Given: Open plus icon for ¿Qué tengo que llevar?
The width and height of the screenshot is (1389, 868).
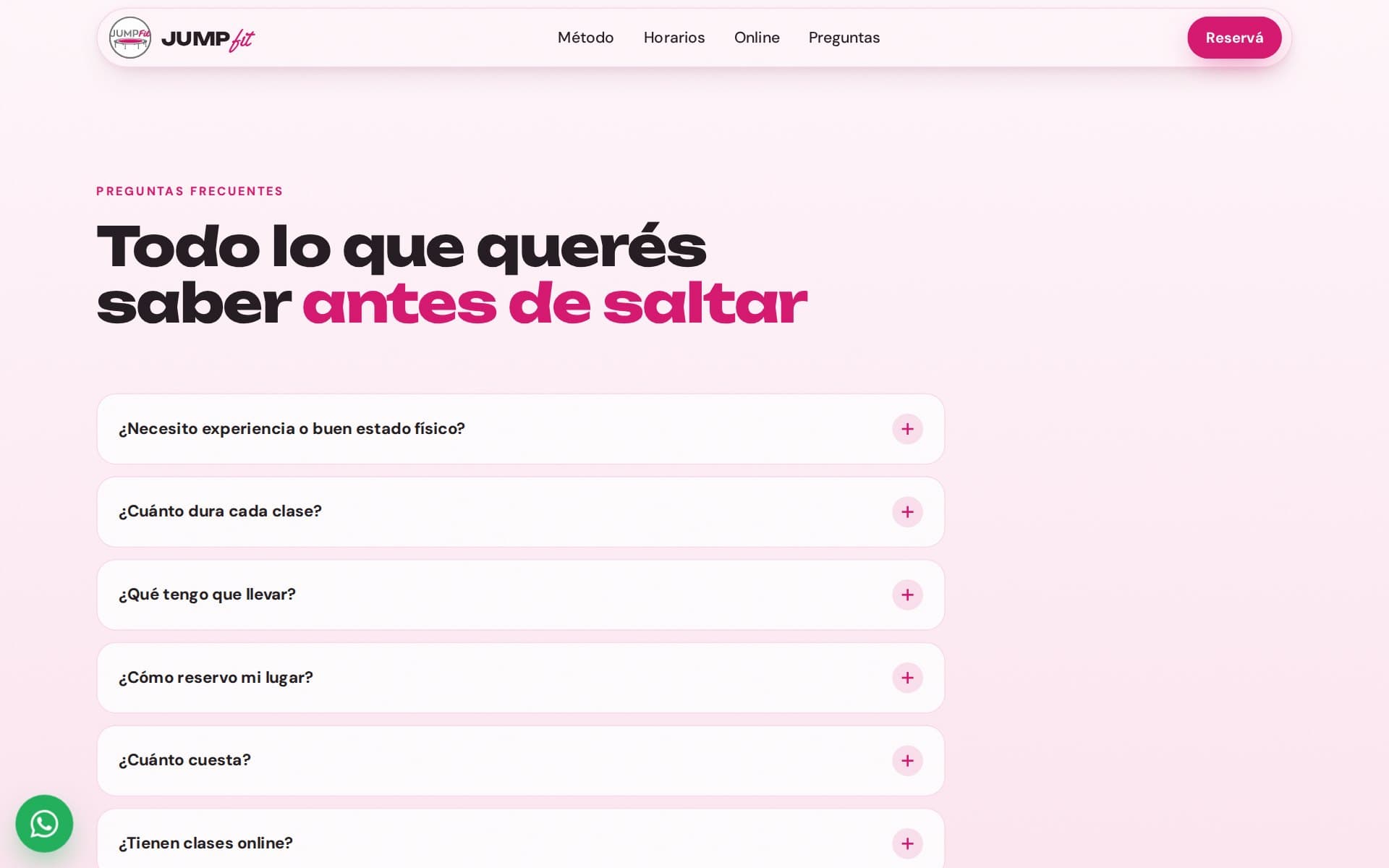Looking at the screenshot, I should 907,595.
